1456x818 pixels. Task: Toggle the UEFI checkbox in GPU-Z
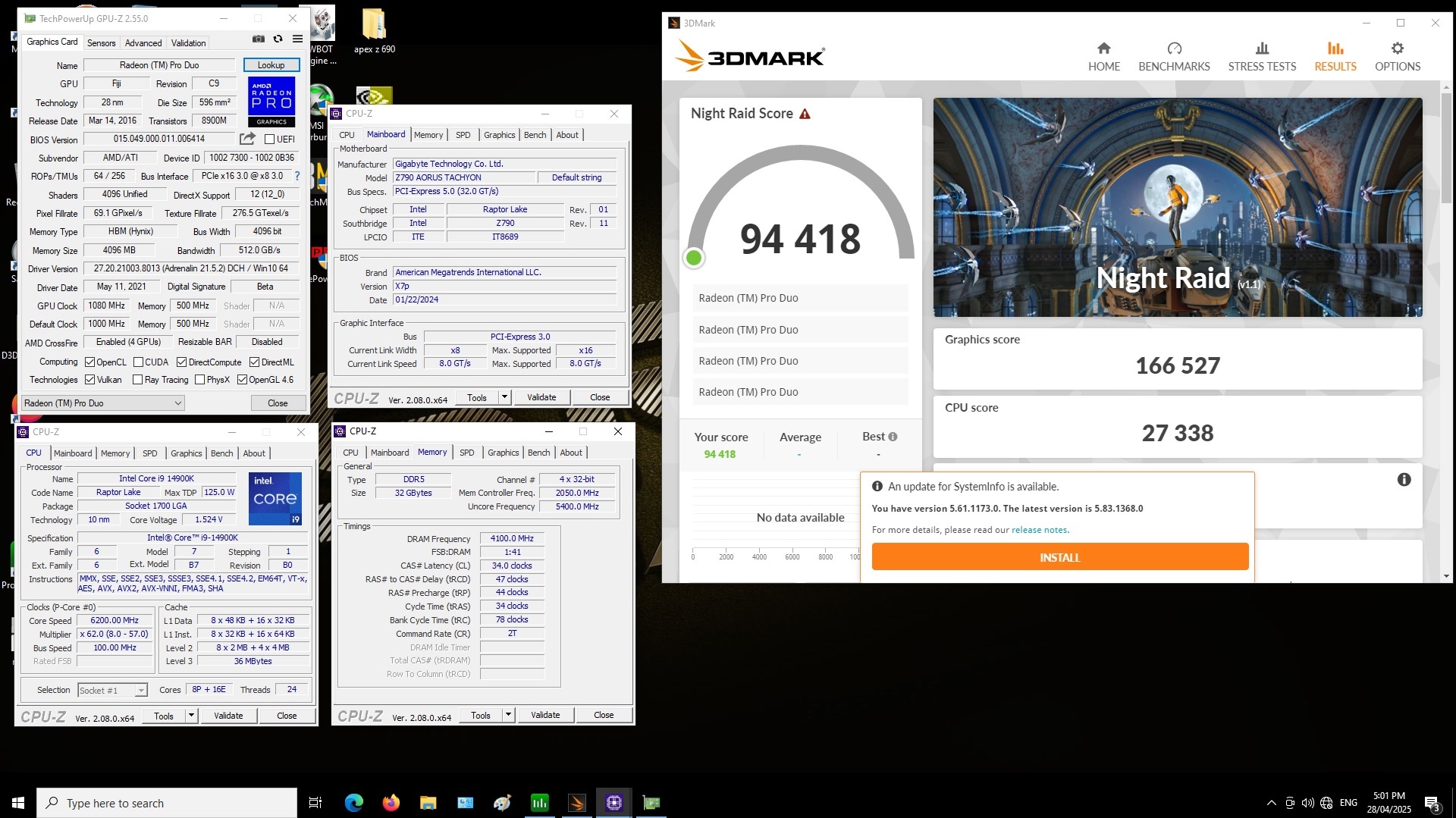[269, 139]
